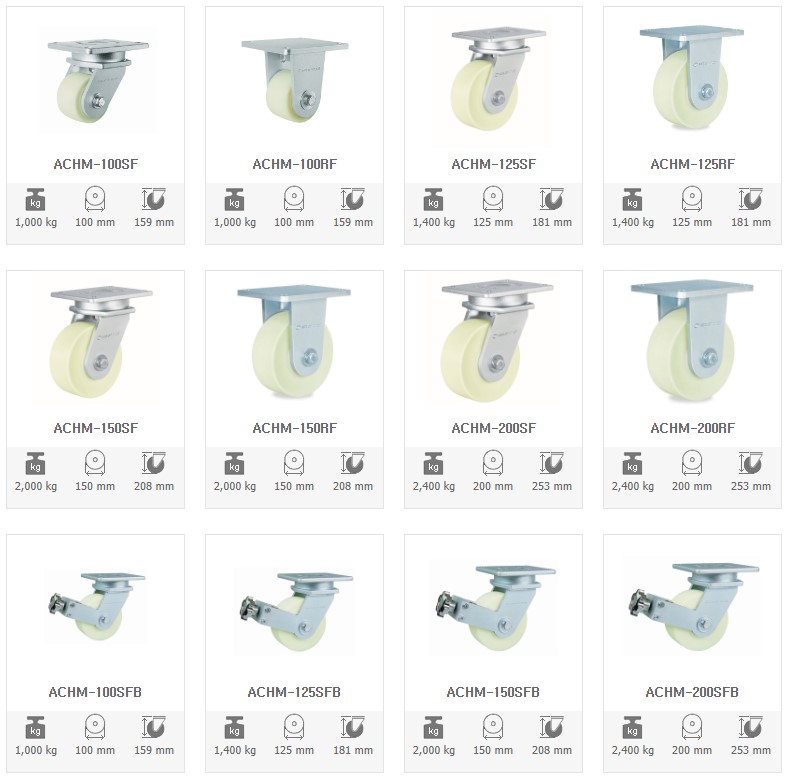790x781 pixels.
Task: Click the kg load icon under ACHM-125SFB
Action: tap(234, 728)
